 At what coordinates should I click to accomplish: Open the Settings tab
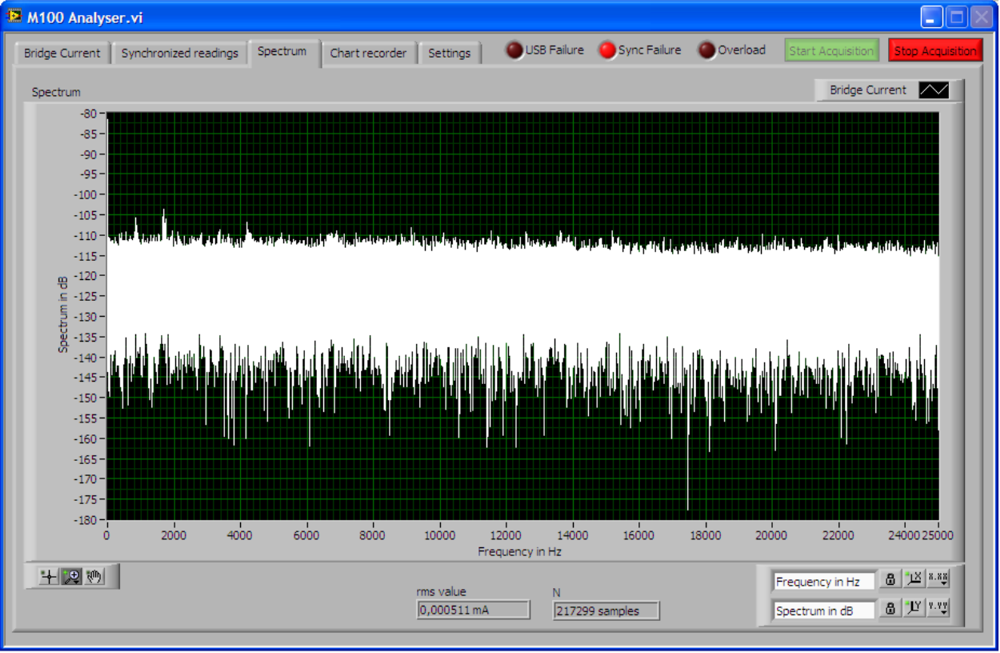(449, 54)
